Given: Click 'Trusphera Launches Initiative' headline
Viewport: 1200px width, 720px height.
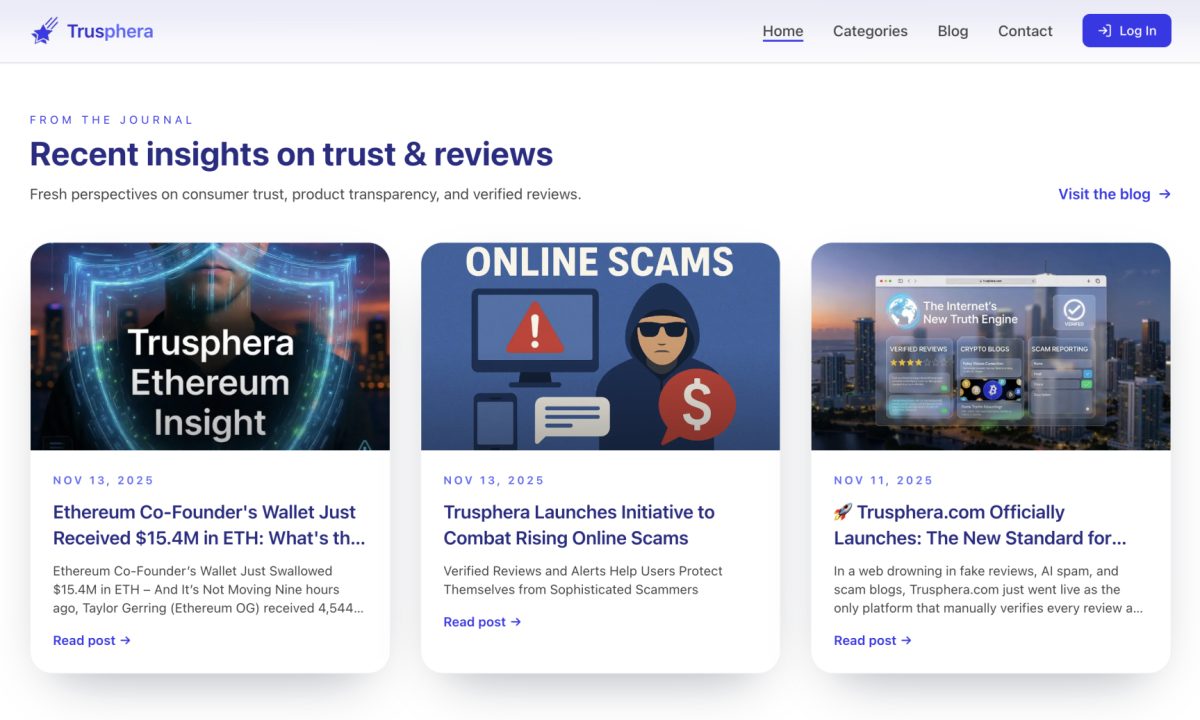Looking at the screenshot, I should tap(578, 524).
